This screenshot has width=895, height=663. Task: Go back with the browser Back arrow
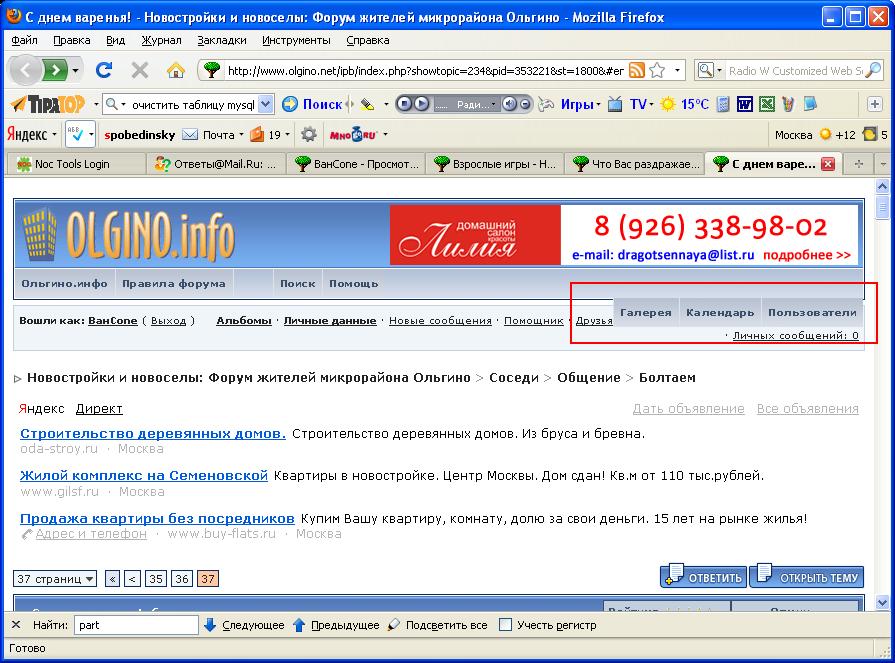click(x=25, y=70)
